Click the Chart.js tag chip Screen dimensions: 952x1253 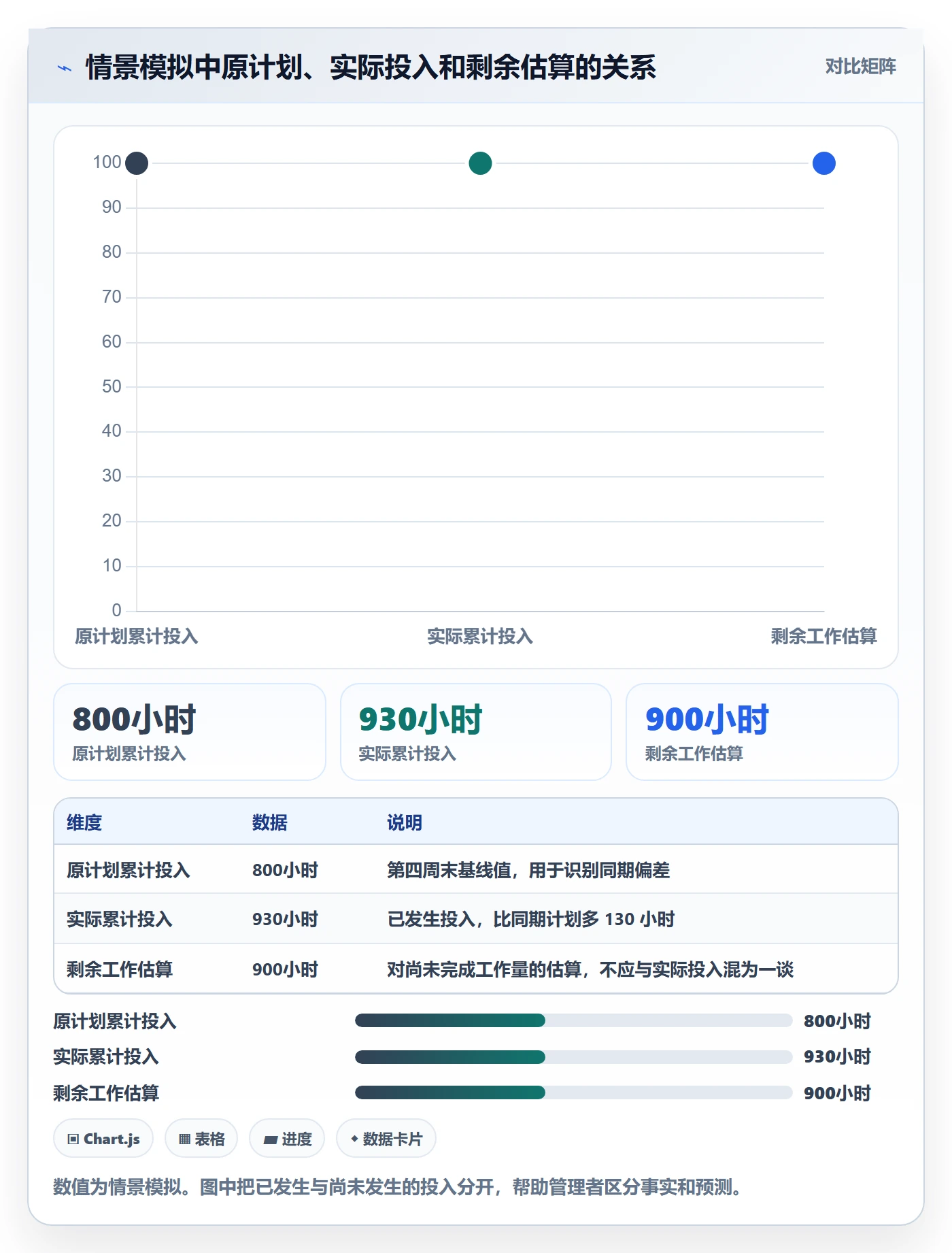point(103,1139)
